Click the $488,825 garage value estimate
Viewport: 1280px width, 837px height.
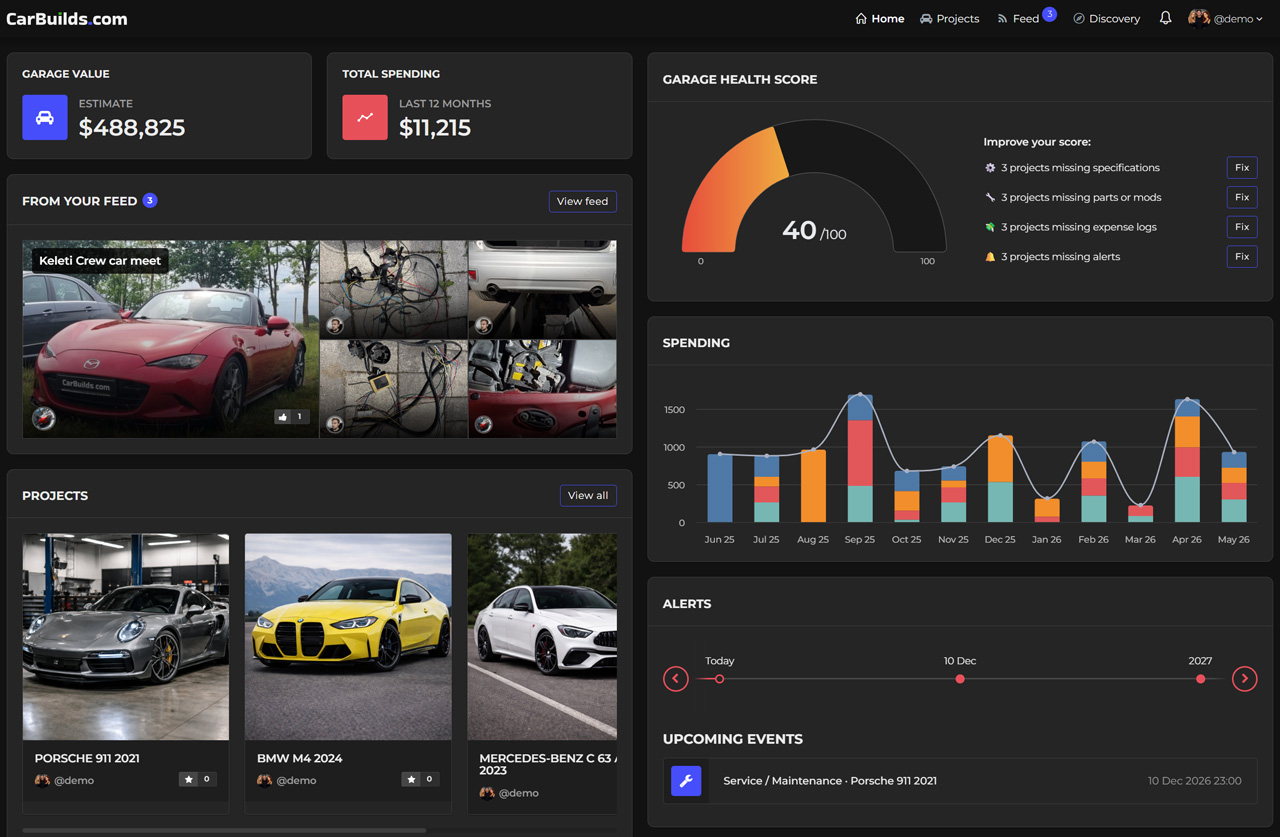click(132, 128)
